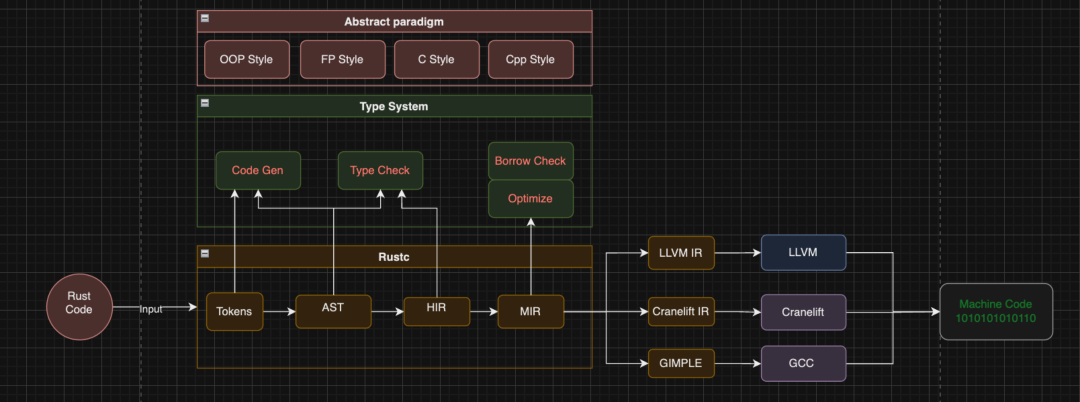Collapse the Abstract paradigm container
Screen dimensions: 1080x402
pyautogui.click(x=205, y=19)
